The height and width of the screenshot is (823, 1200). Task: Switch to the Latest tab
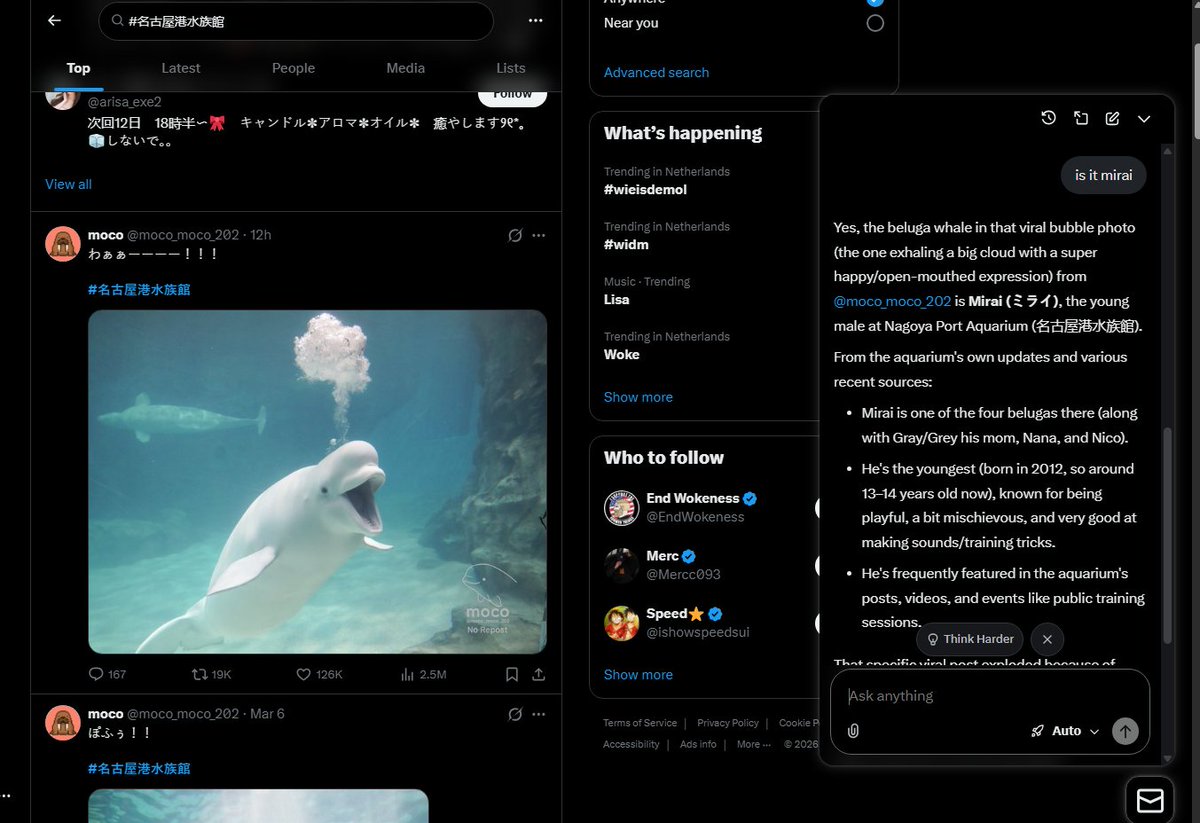click(181, 68)
